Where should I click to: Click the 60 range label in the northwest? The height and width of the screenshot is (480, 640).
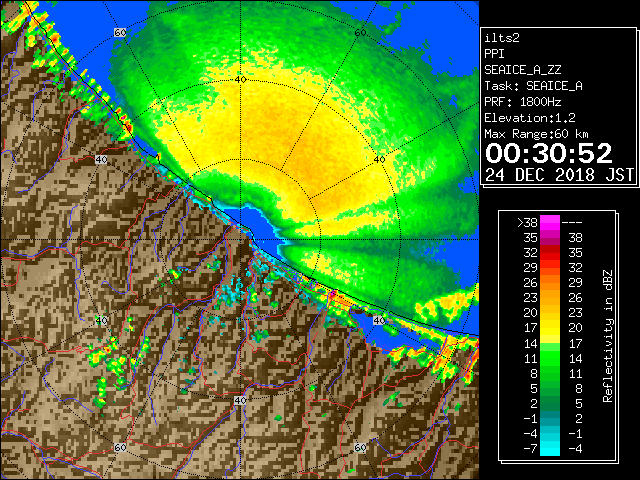point(120,33)
